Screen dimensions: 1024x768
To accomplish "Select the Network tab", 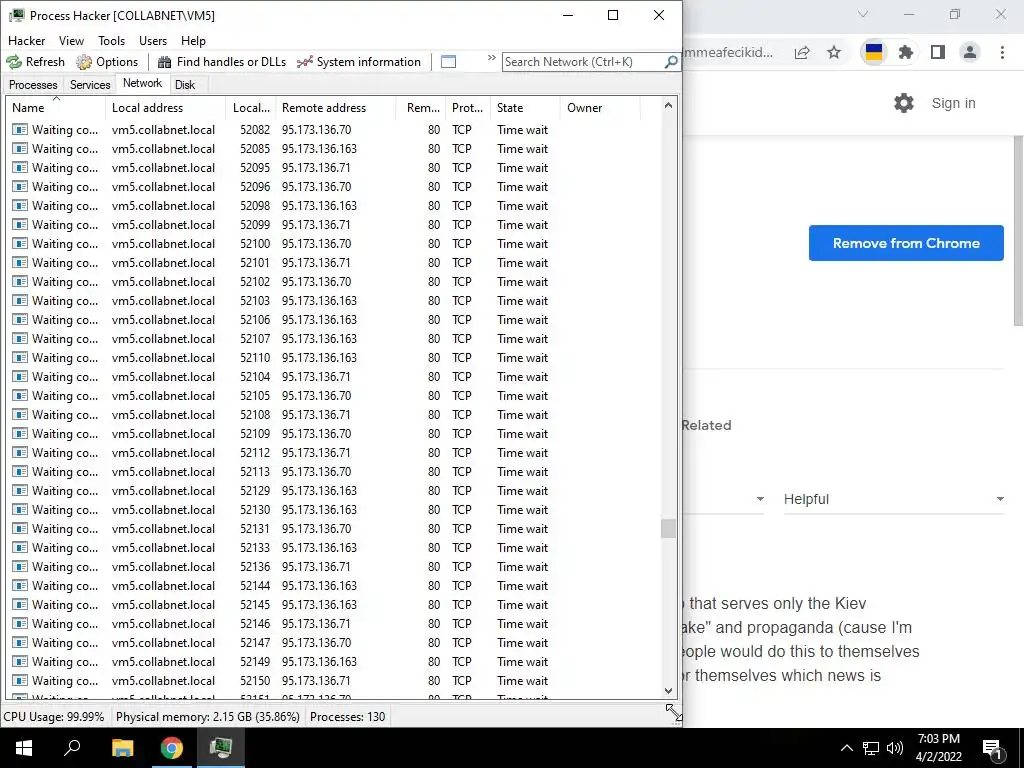I will point(142,83).
